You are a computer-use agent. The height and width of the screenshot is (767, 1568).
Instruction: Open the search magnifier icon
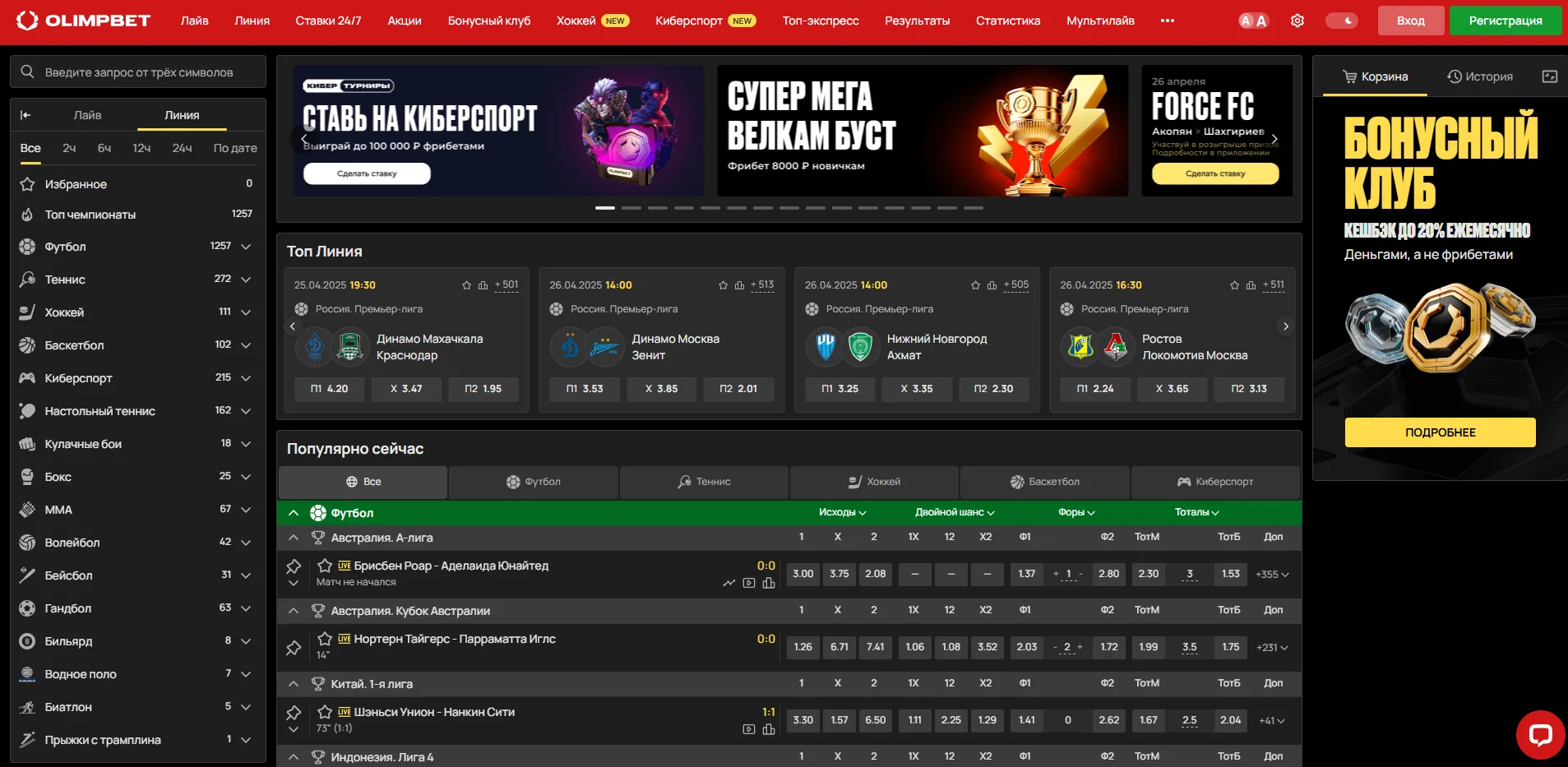(27, 72)
